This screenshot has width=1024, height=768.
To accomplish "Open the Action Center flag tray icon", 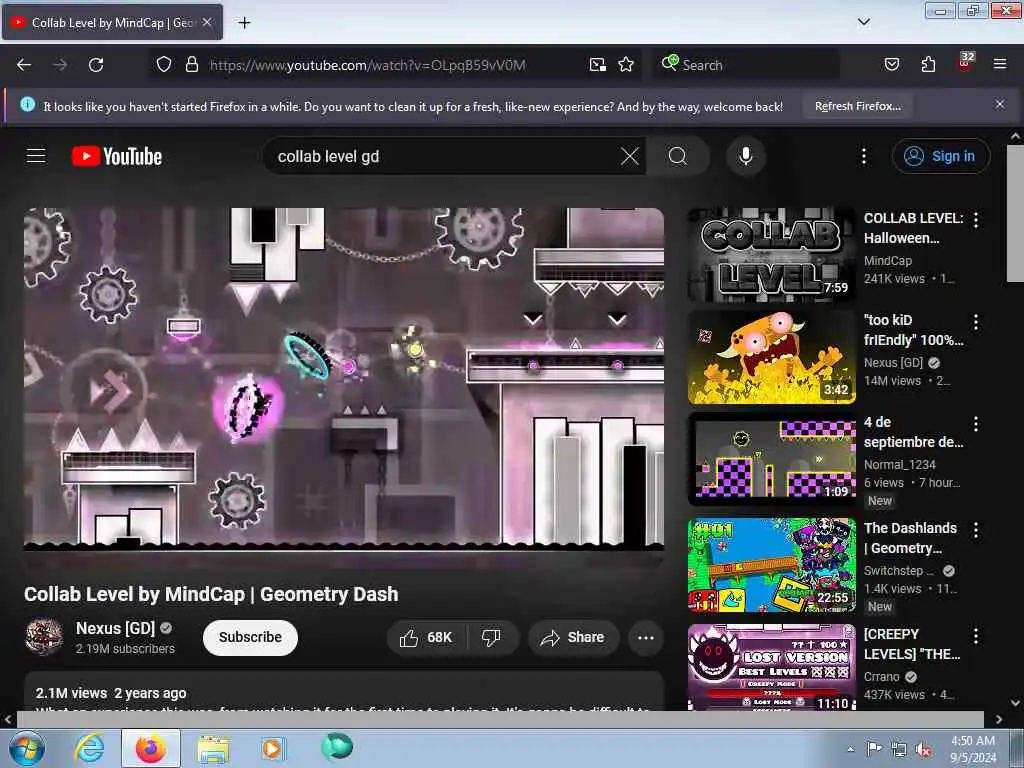I will pyautogui.click(x=874, y=749).
